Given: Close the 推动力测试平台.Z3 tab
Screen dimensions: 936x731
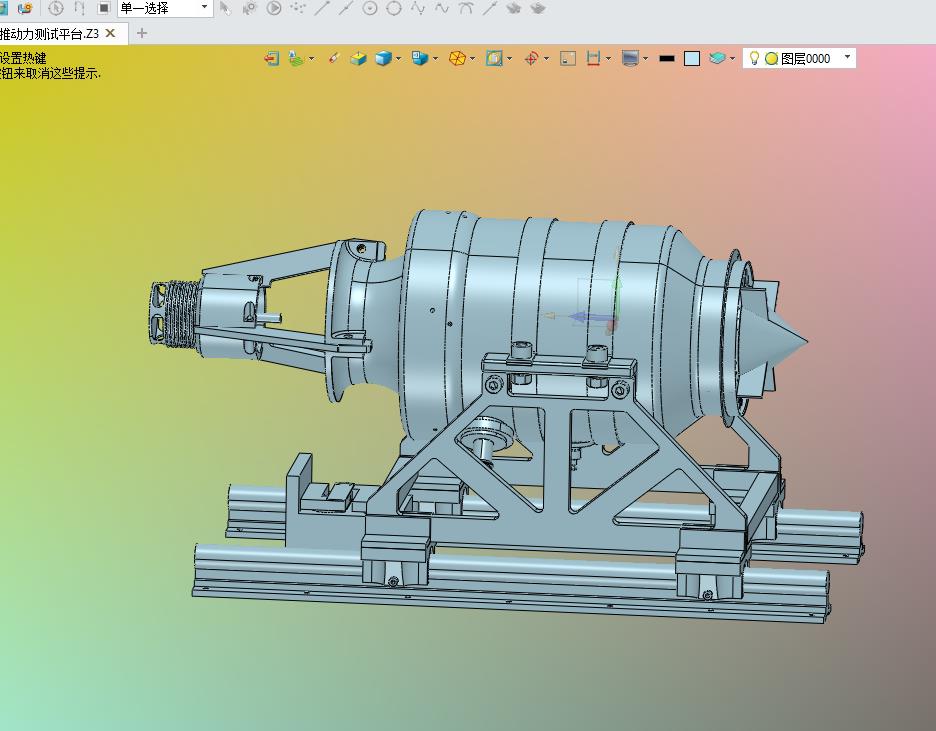Looking at the screenshot, I should pos(110,33).
